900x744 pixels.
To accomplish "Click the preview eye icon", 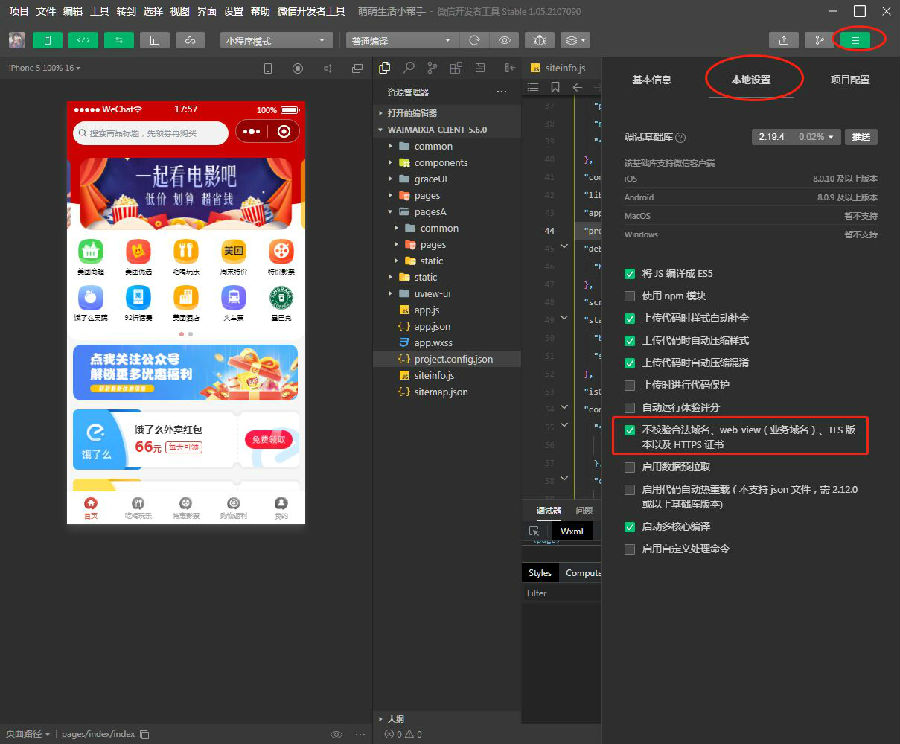I will coord(505,40).
